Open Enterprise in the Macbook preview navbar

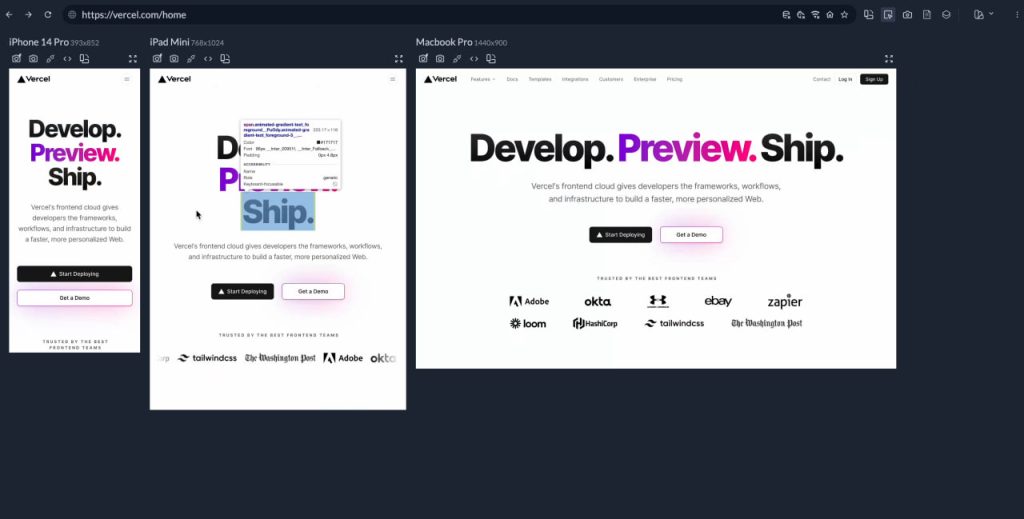click(645, 79)
